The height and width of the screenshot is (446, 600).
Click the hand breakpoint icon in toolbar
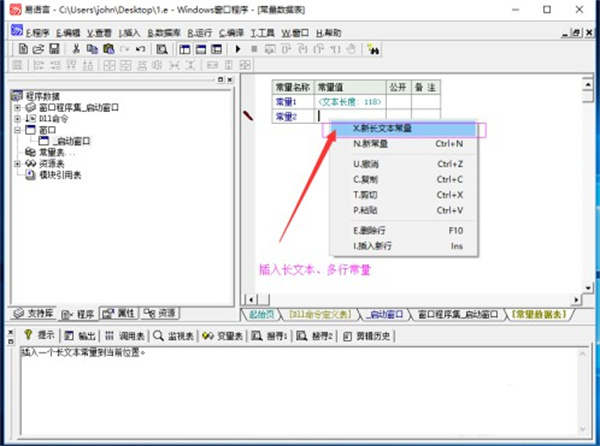(351, 49)
